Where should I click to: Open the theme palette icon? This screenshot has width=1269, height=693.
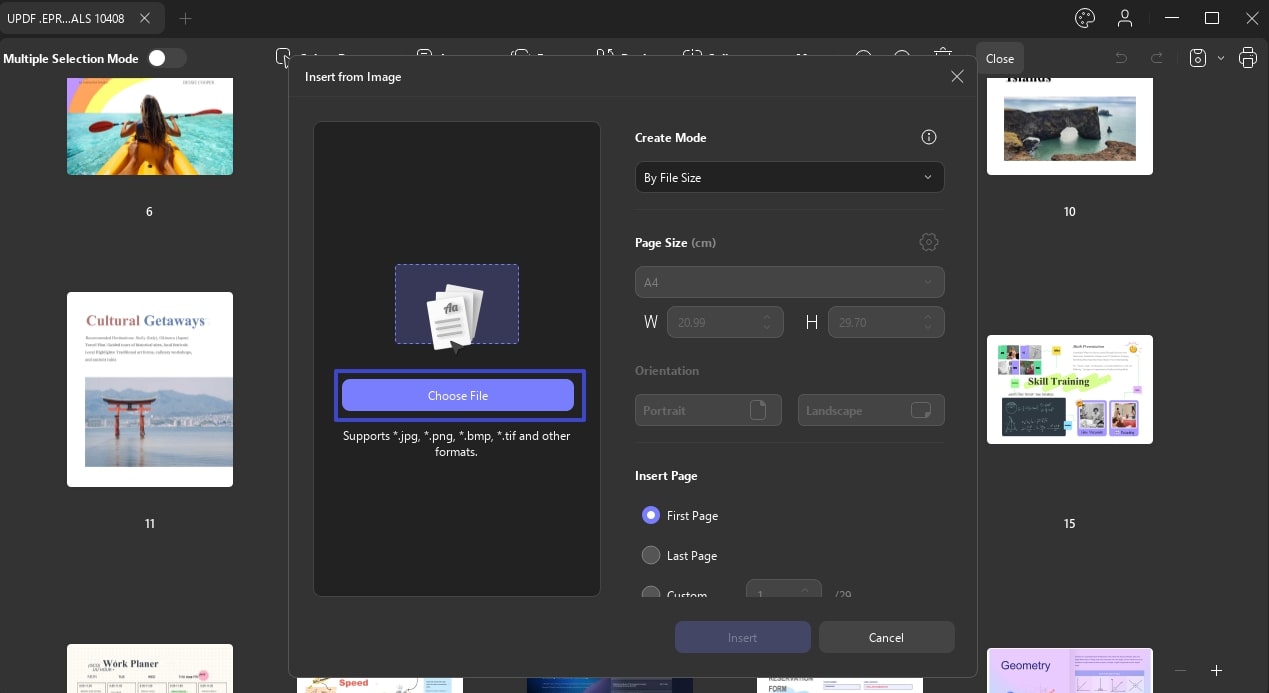pyautogui.click(x=1085, y=18)
